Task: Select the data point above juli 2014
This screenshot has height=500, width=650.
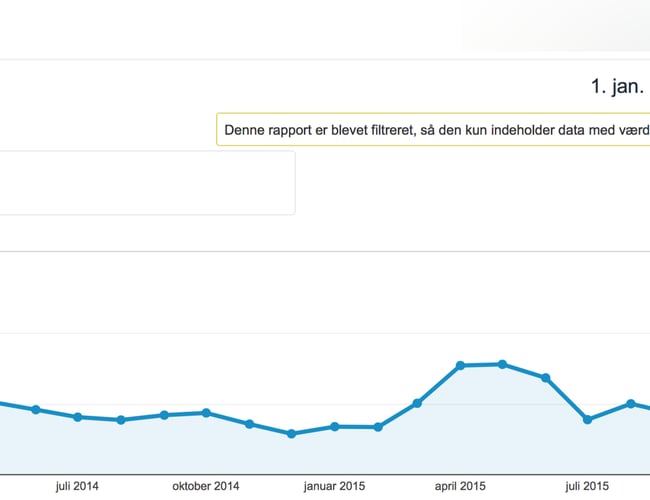Action: click(x=78, y=417)
